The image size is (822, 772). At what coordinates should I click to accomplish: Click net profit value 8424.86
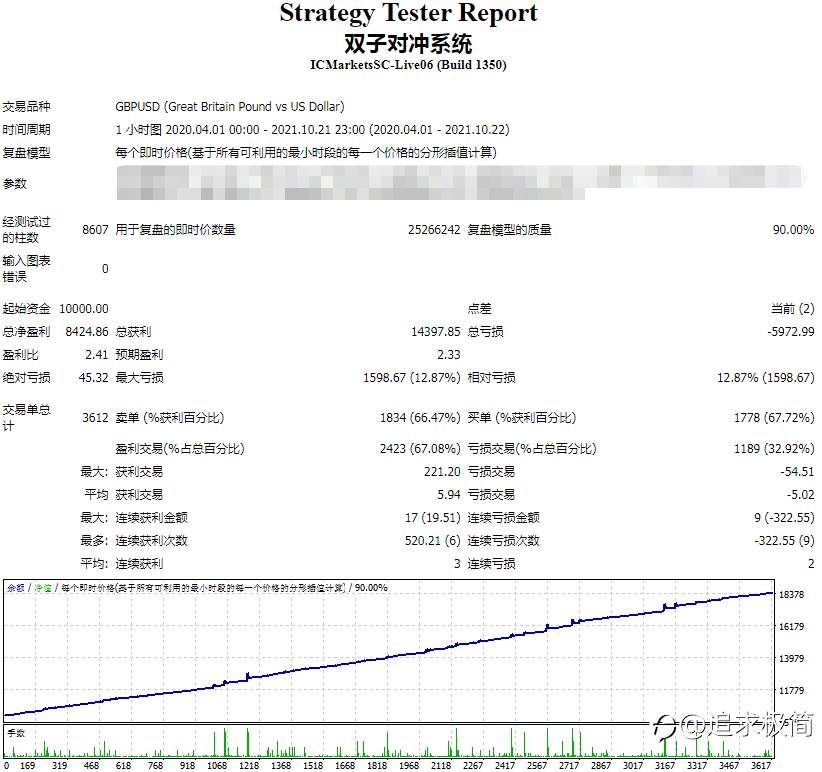[x=87, y=331]
